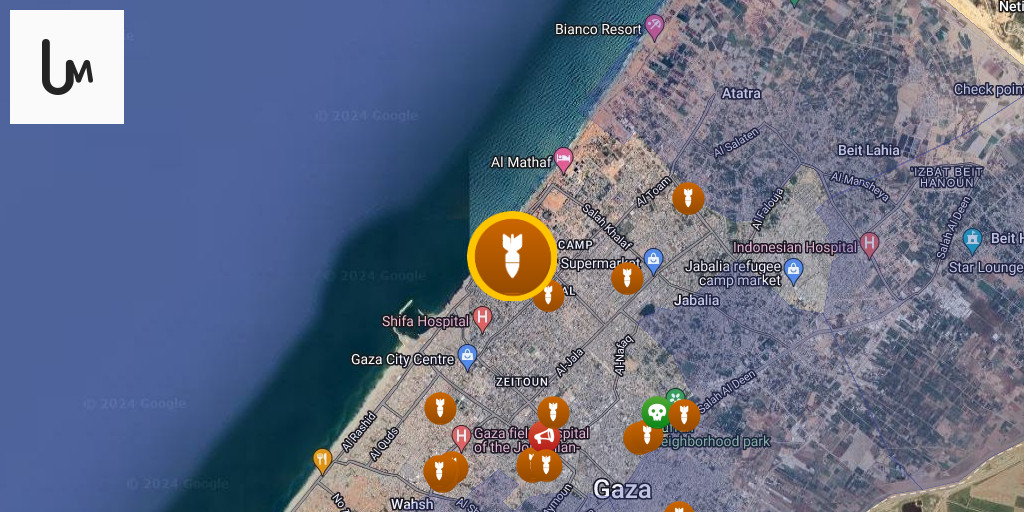Viewport: 1024px width, 512px height.
Task: Select the orange restaurant pin on coast
Action: 322,461
